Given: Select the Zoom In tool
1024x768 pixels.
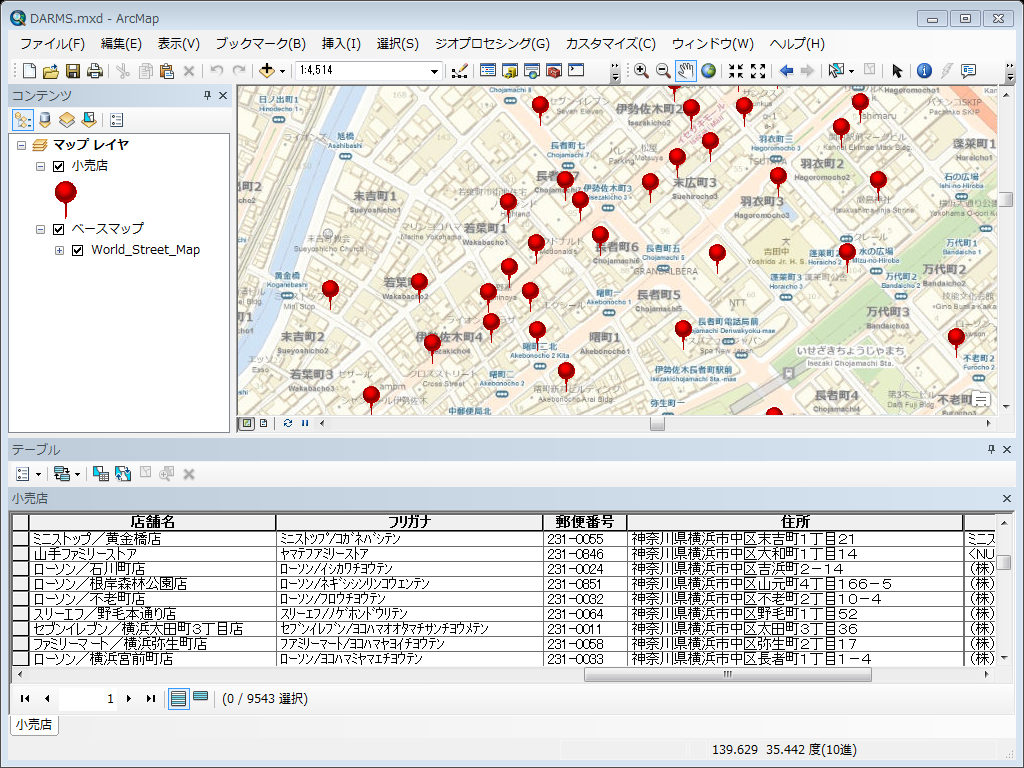Looking at the screenshot, I should [x=641, y=71].
